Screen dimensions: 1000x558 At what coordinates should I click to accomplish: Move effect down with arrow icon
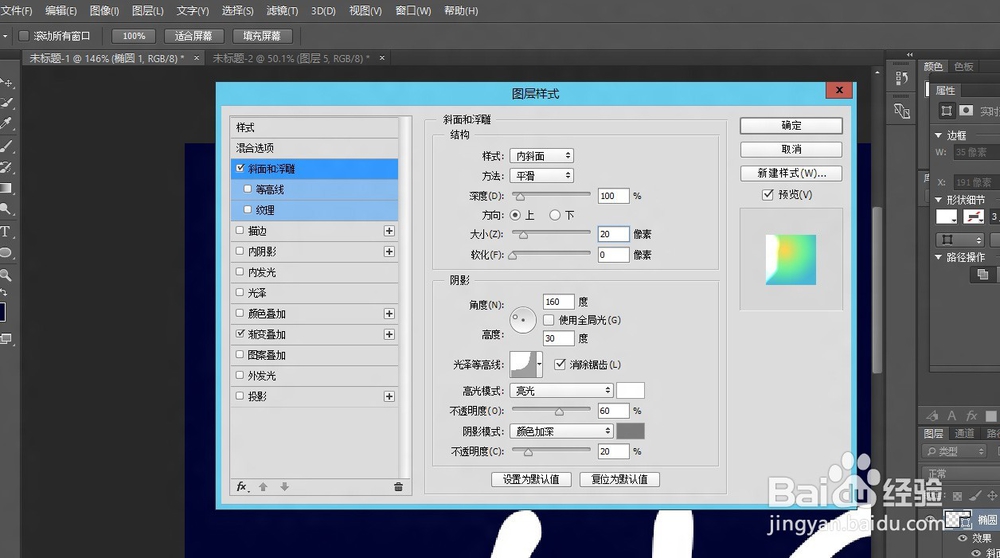[284, 487]
